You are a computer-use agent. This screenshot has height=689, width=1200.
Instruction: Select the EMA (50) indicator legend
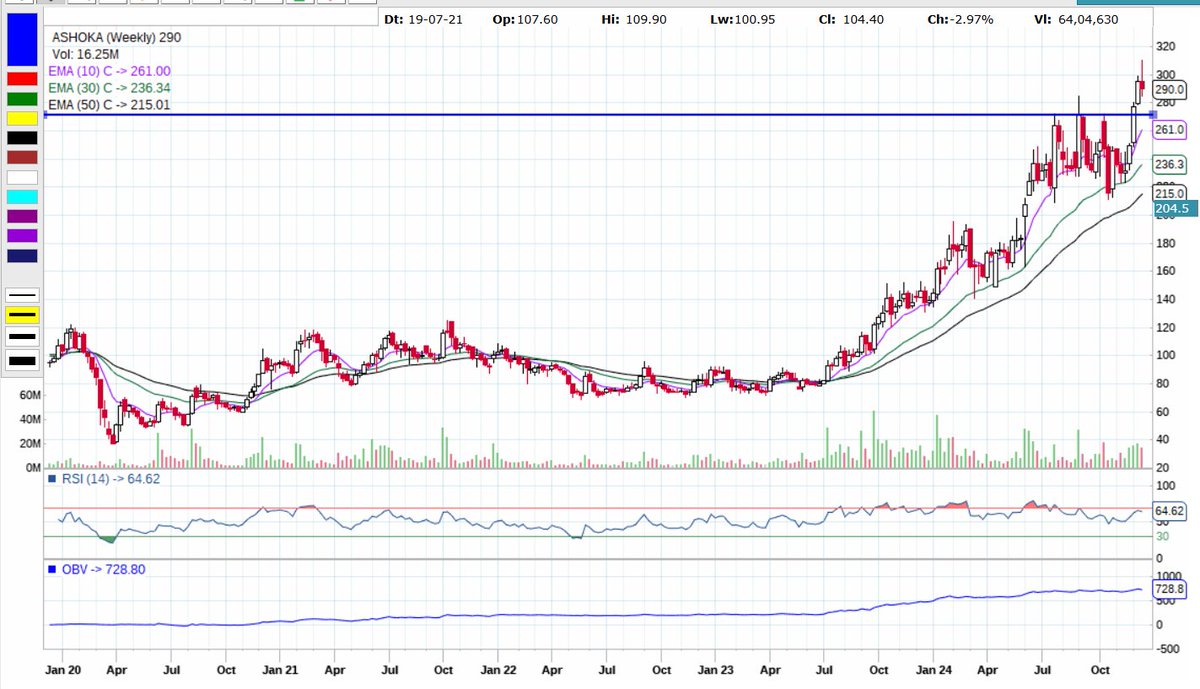point(109,103)
